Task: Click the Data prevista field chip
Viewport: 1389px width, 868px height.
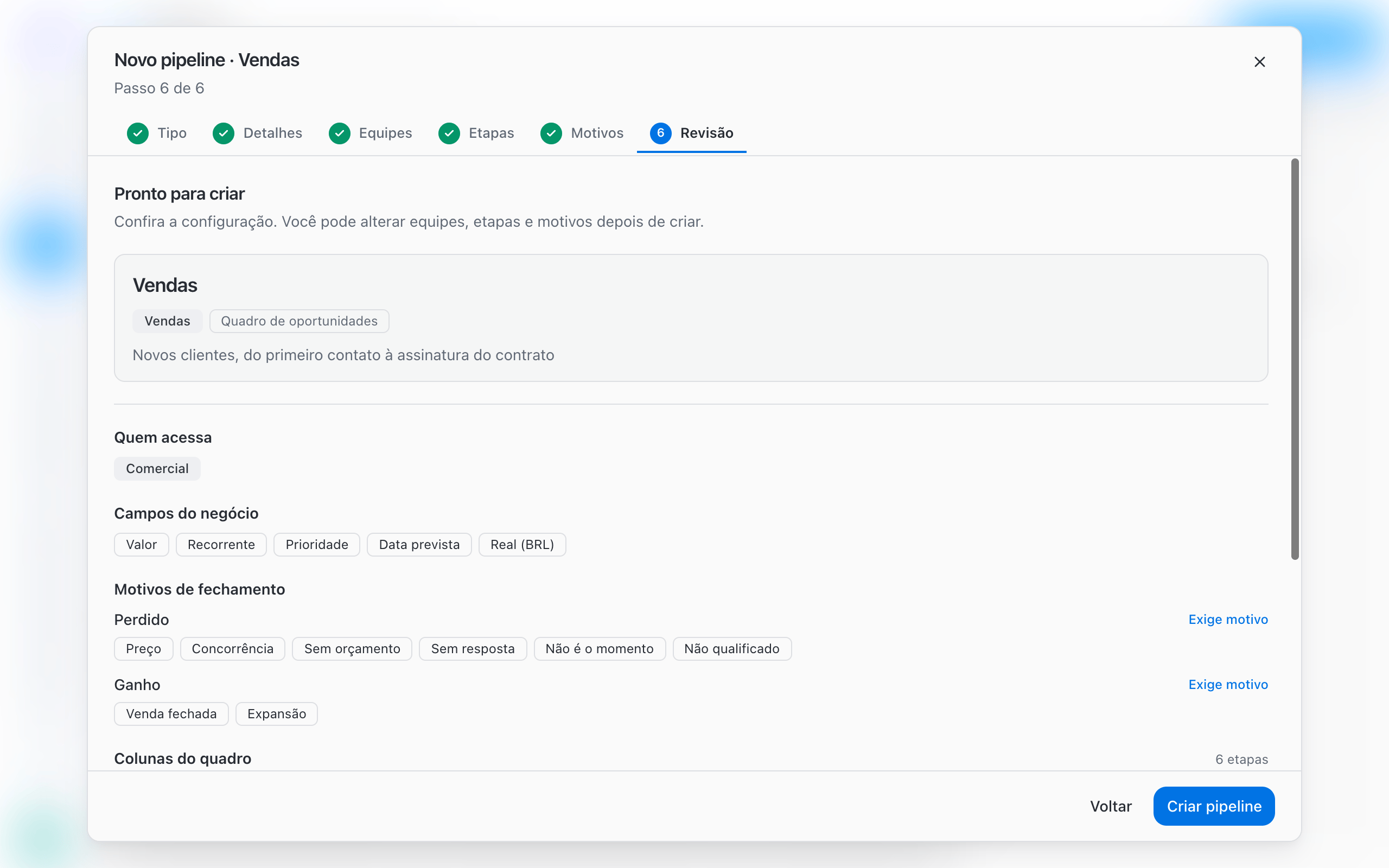Action: 419,544
